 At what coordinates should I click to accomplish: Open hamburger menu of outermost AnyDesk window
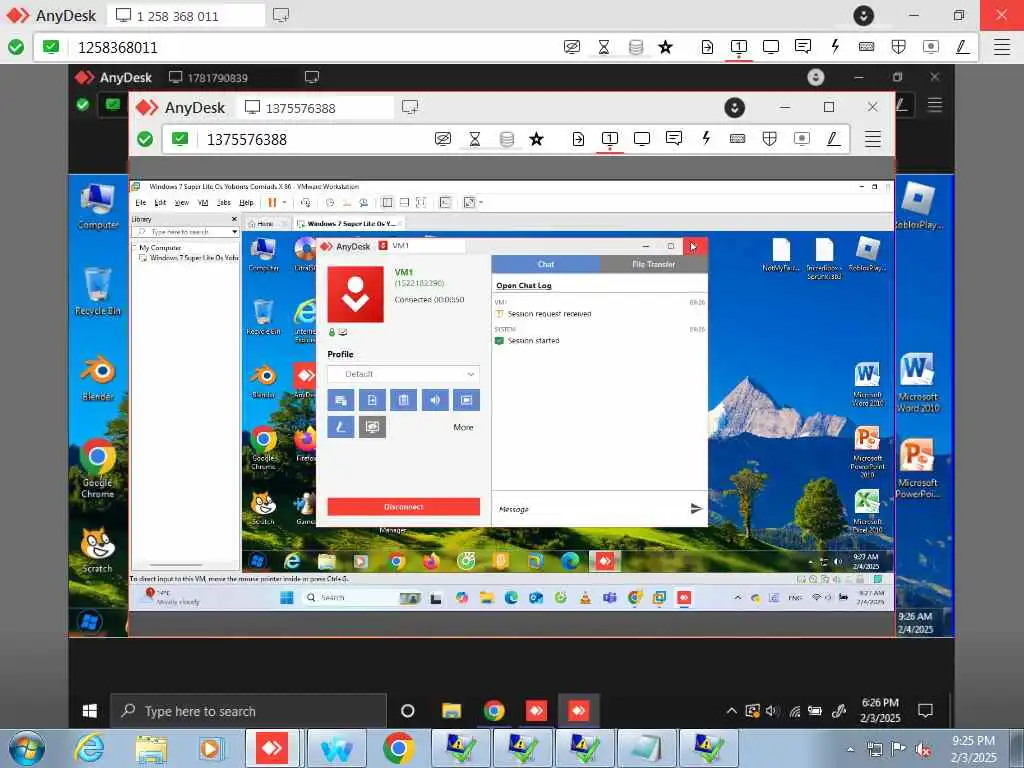pyautogui.click(x=1002, y=47)
